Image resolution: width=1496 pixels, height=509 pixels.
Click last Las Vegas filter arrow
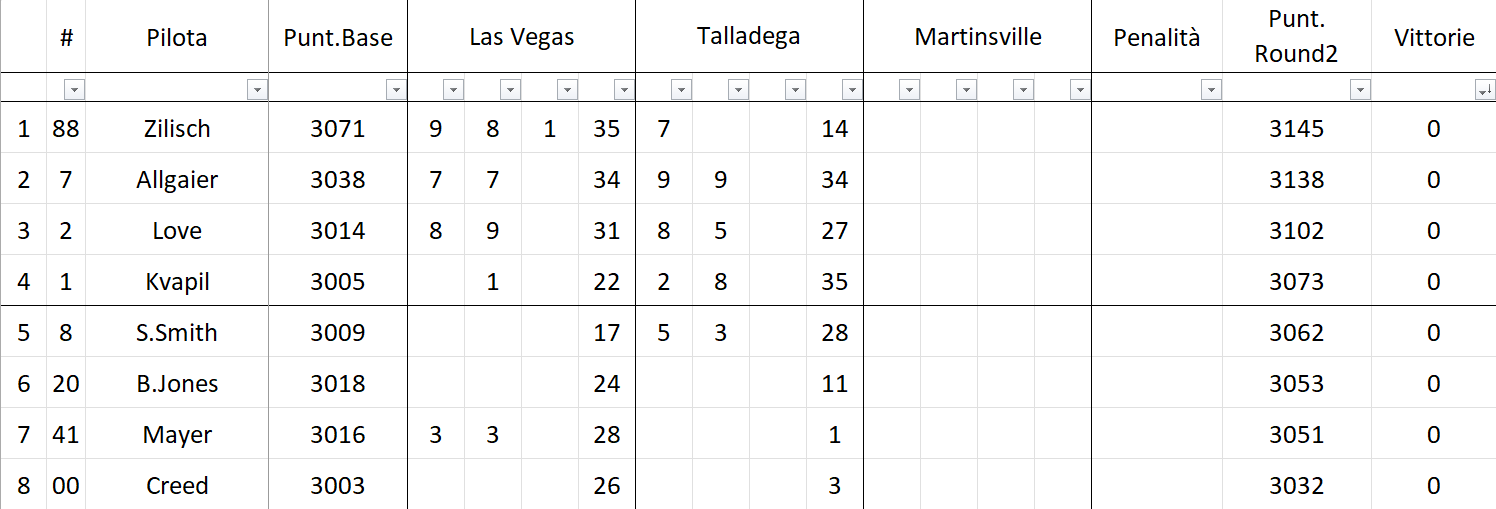click(624, 90)
